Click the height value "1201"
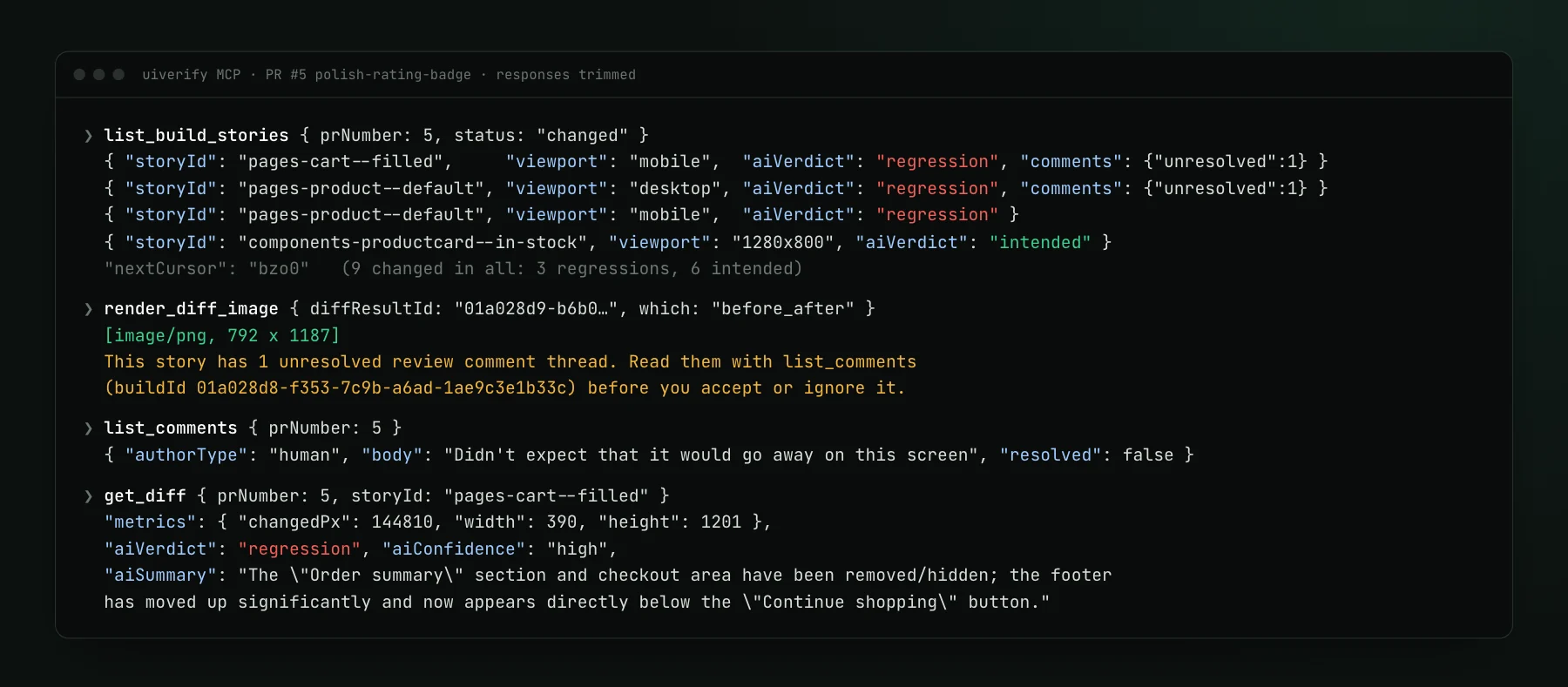 coord(721,522)
